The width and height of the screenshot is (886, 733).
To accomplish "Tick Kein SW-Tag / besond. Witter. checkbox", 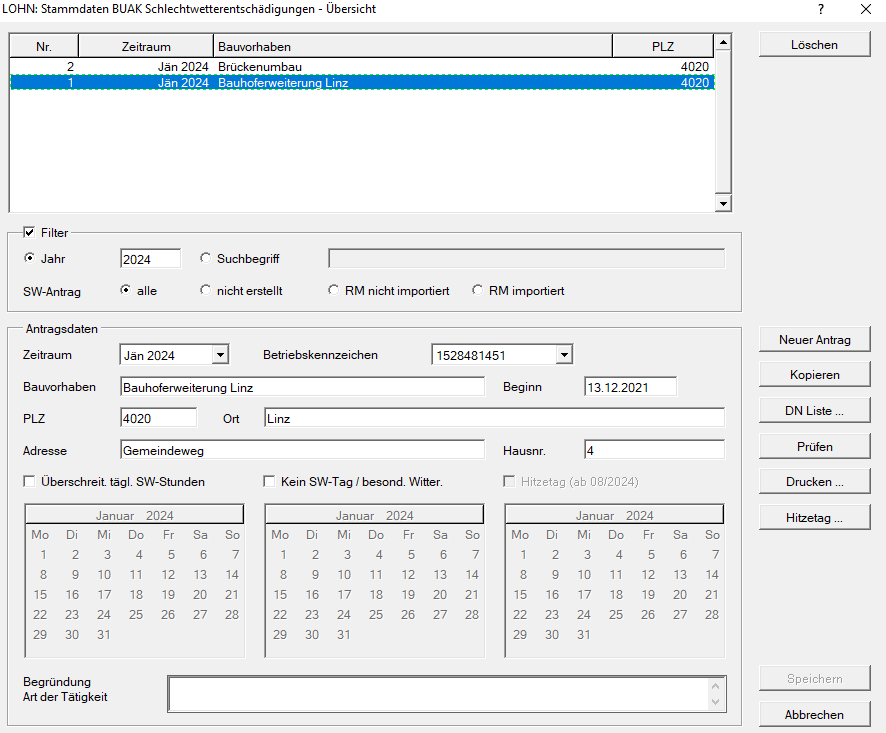I will pos(269,482).
